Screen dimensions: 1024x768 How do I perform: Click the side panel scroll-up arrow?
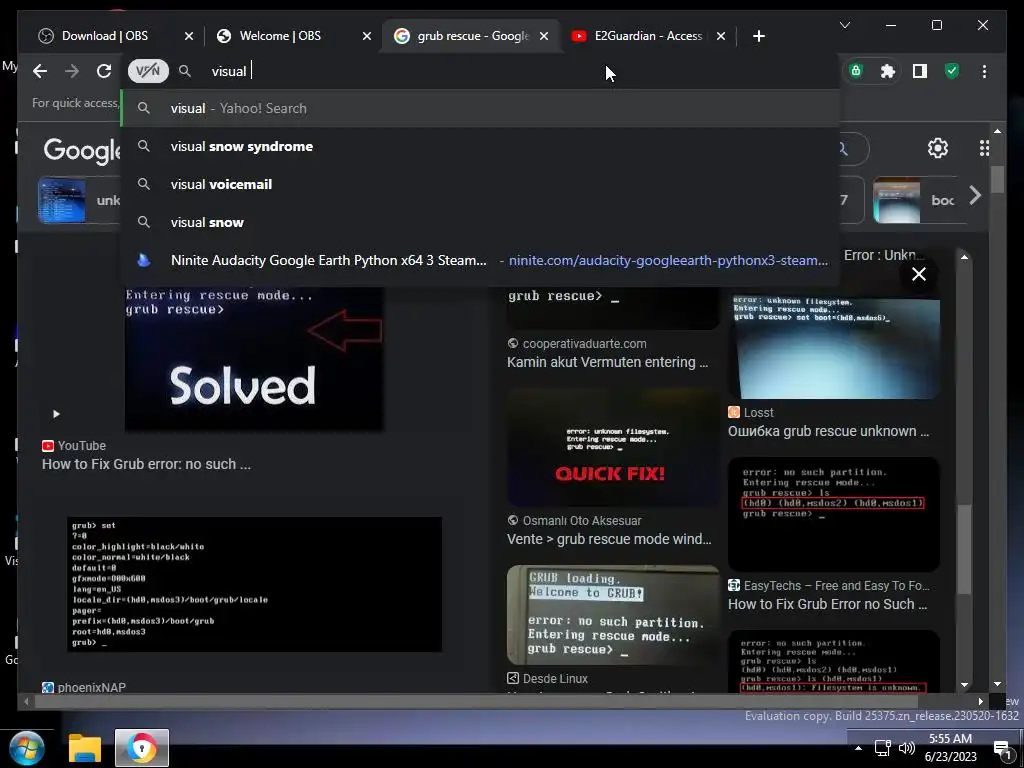click(x=965, y=257)
